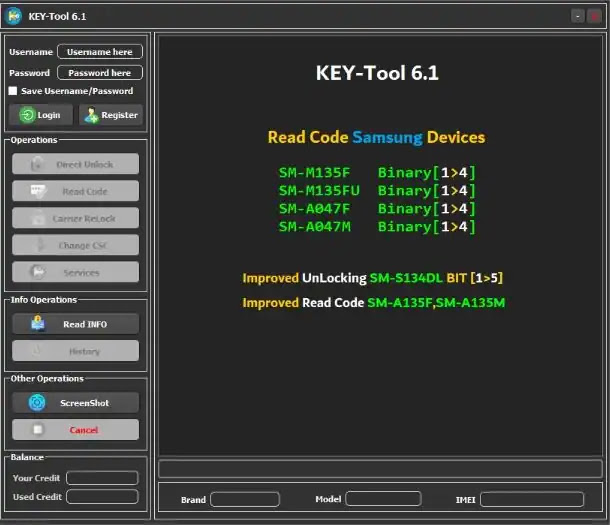Click 'Read Code Samsung Devices' heading

376,137
